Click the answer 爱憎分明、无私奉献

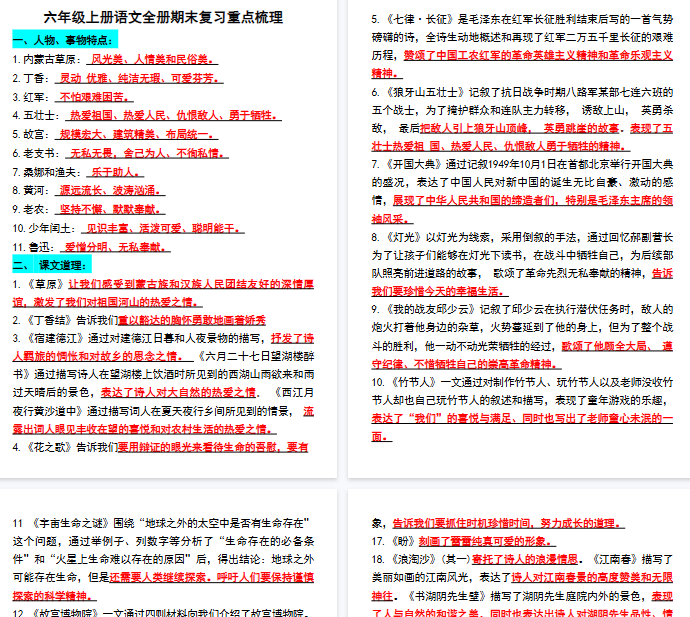pos(115,247)
